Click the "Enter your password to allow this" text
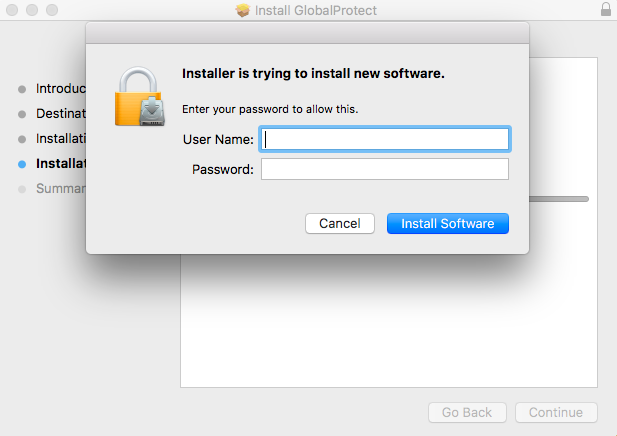Viewport: 617px width, 436px height. [269, 108]
